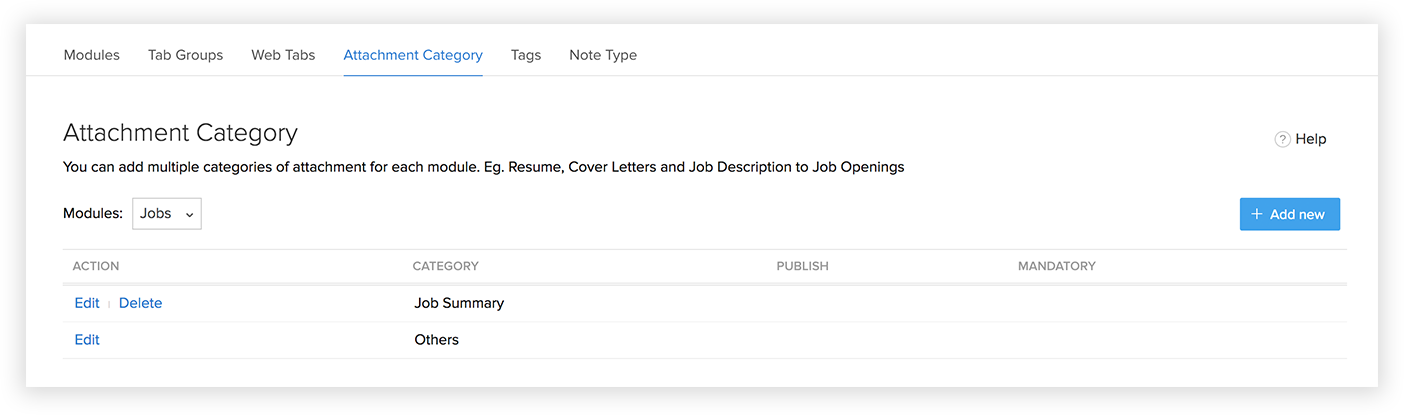This screenshot has width=1404, height=415.
Task: Click the ACTION column header
Action: point(96,266)
